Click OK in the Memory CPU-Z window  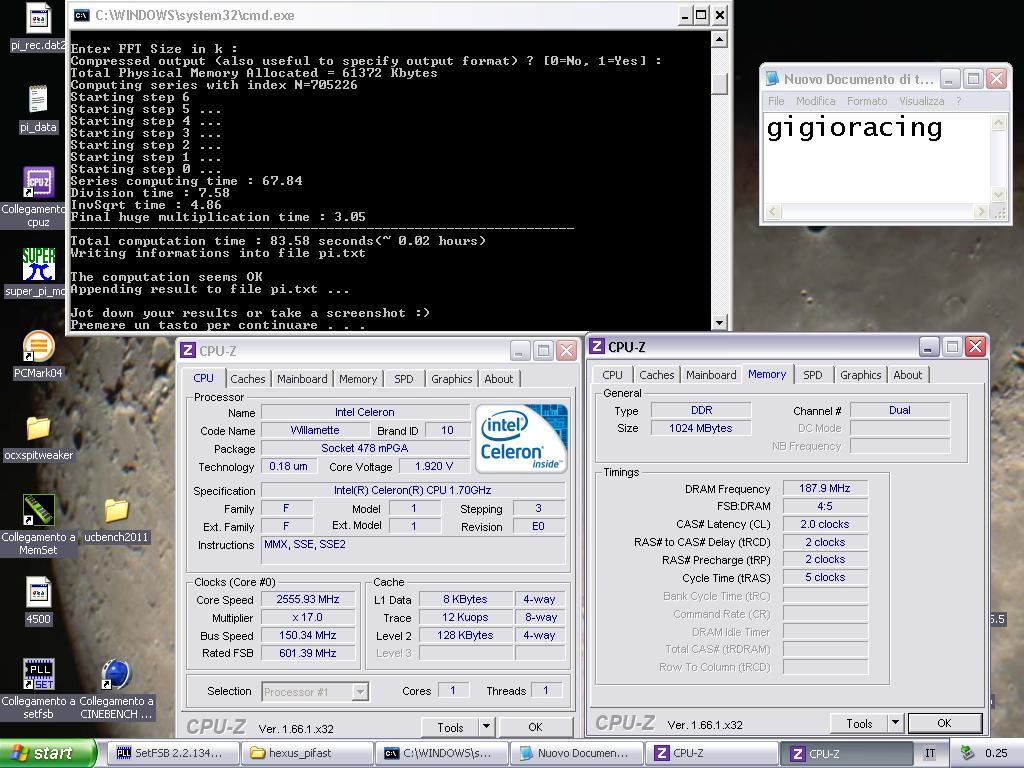(x=944, y=723)
